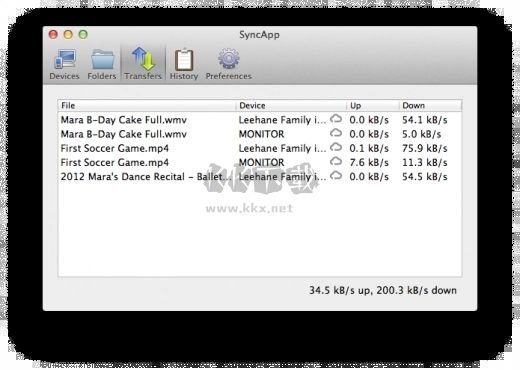Click MONITOR device in the 5.0 kB/s row
The width and height of the screenshot is (520, 370).
click(261, 134)
